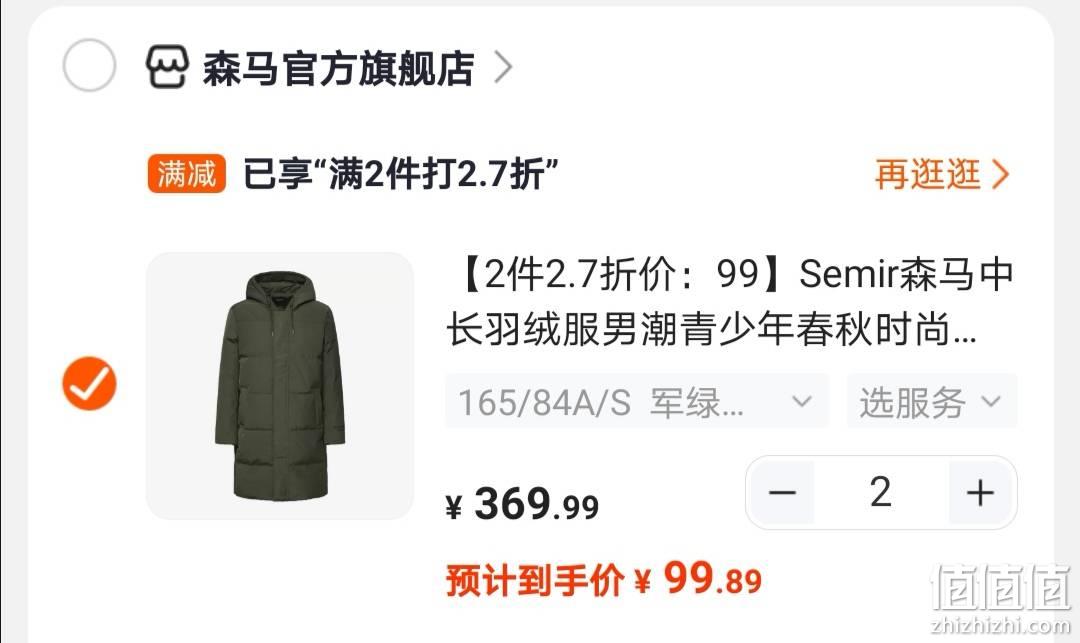Select the 森马官方旗舰店 store checkbox
The width and height of the screenshot is (1080, 643).
(89, 65)
